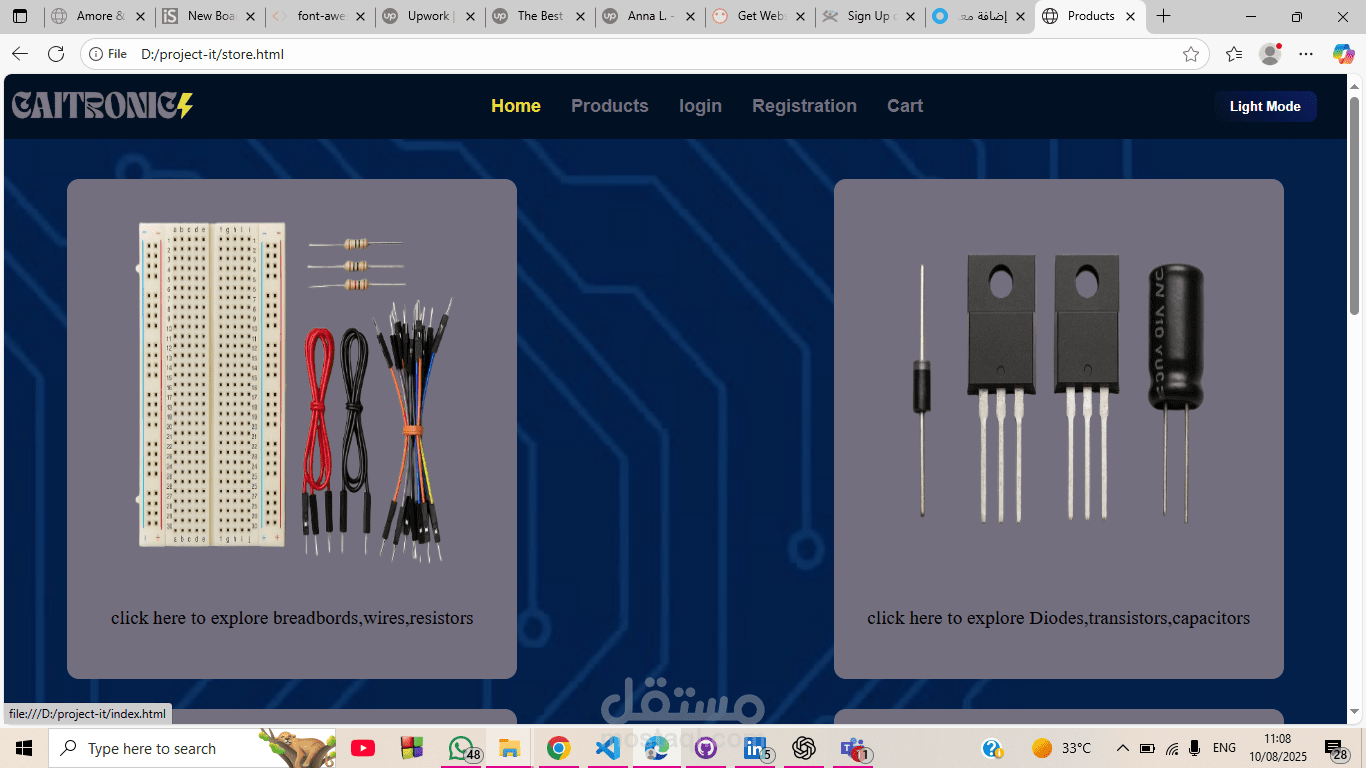Click the Caitronic logo in the header
The height and width of the screenshot is (768, 1366).
click(102, 106)
